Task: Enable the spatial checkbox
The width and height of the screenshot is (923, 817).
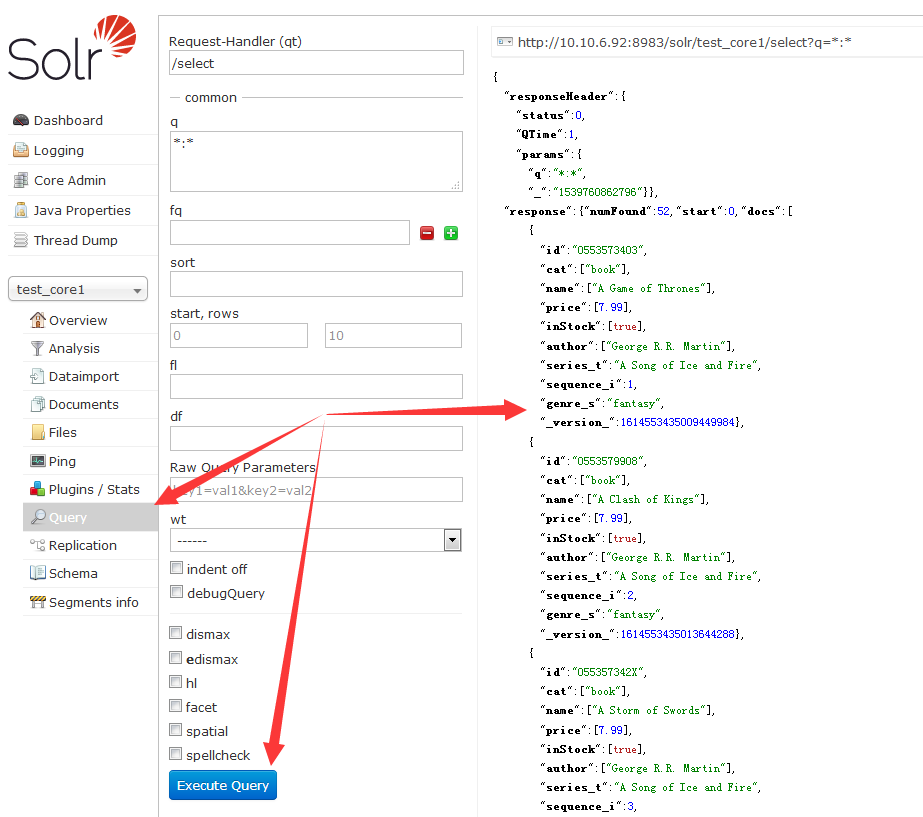Action: click(175, 730)
